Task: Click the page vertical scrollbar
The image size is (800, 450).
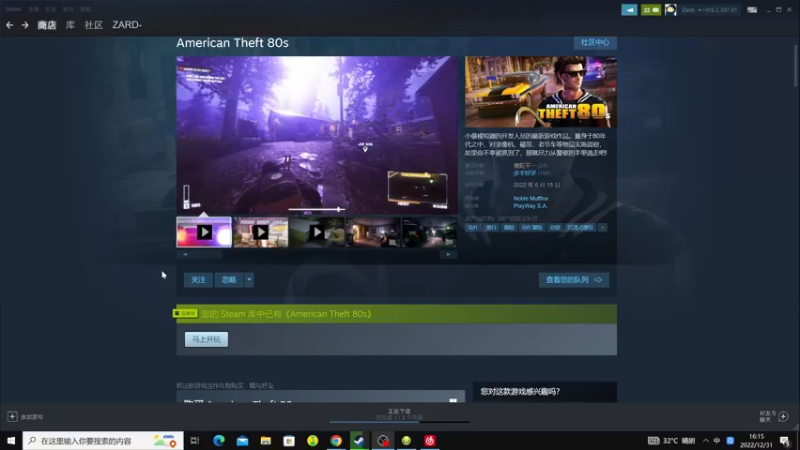Action: click(795, 65)
